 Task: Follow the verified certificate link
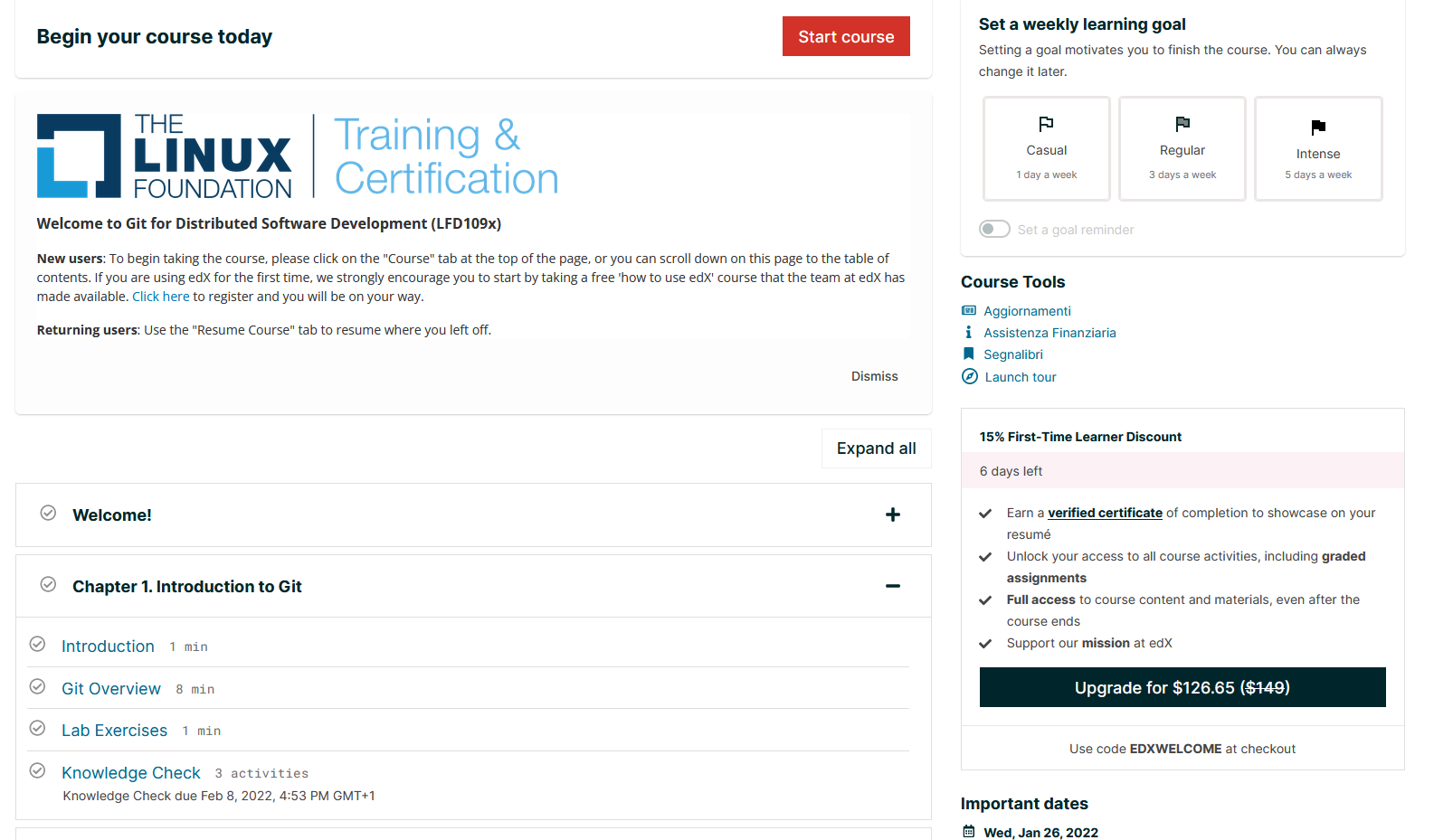pos(1105,513)
